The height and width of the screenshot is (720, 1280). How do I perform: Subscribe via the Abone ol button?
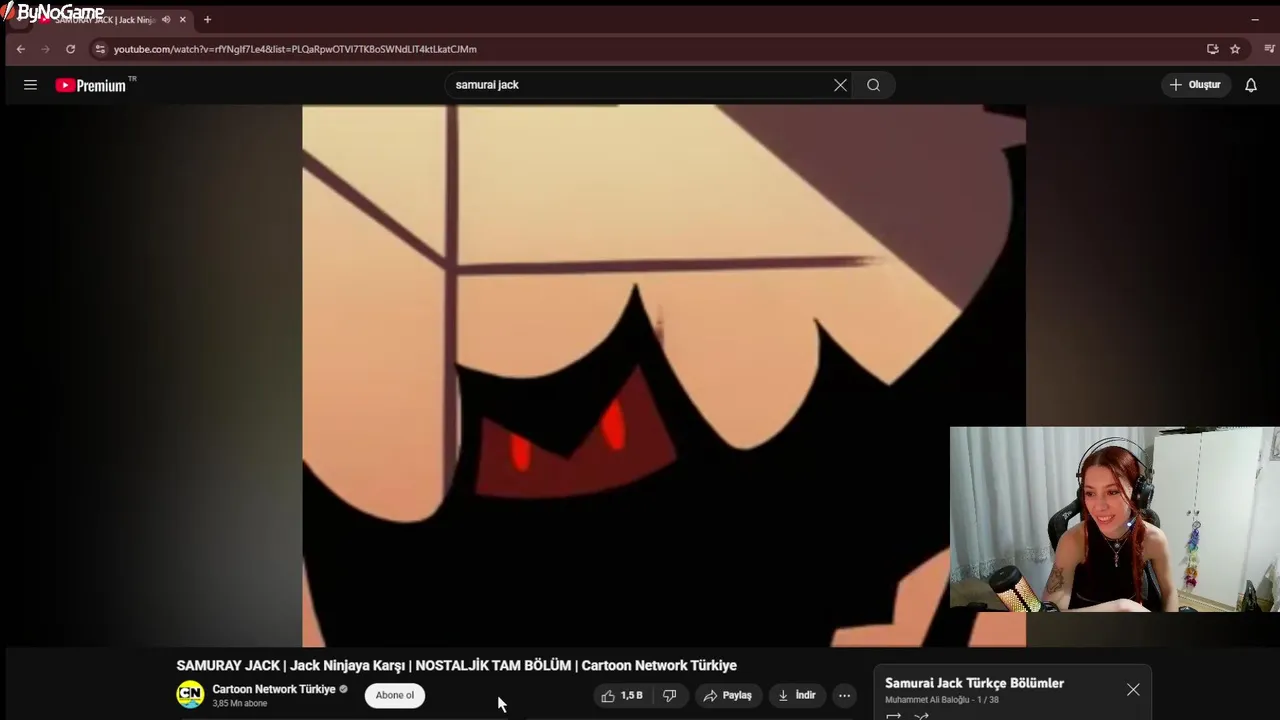(395, 695)
